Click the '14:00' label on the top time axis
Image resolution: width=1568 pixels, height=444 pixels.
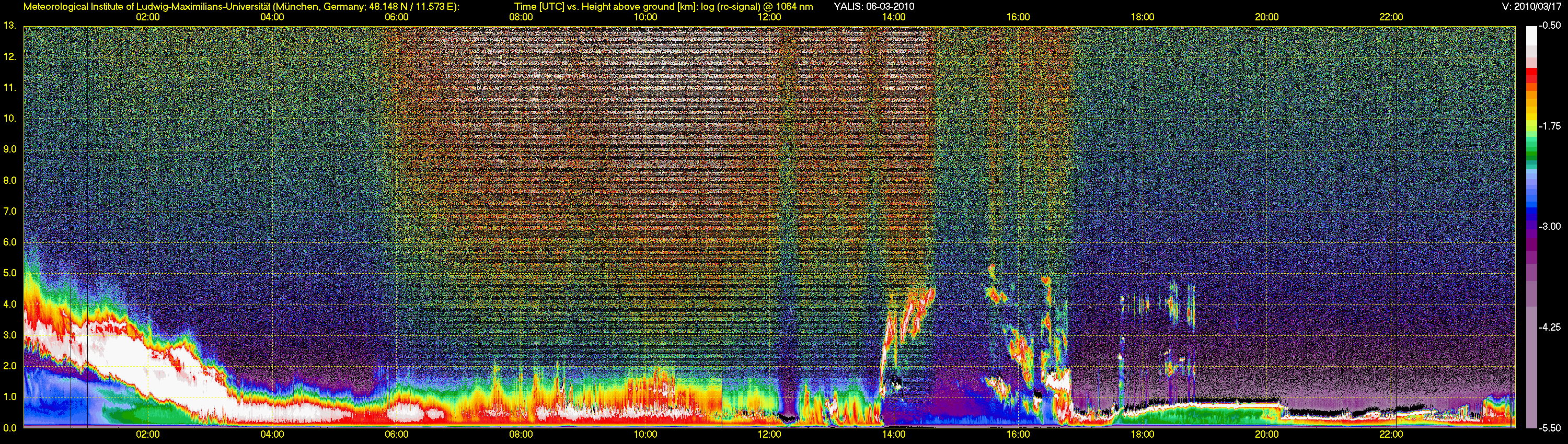point(894,17)
